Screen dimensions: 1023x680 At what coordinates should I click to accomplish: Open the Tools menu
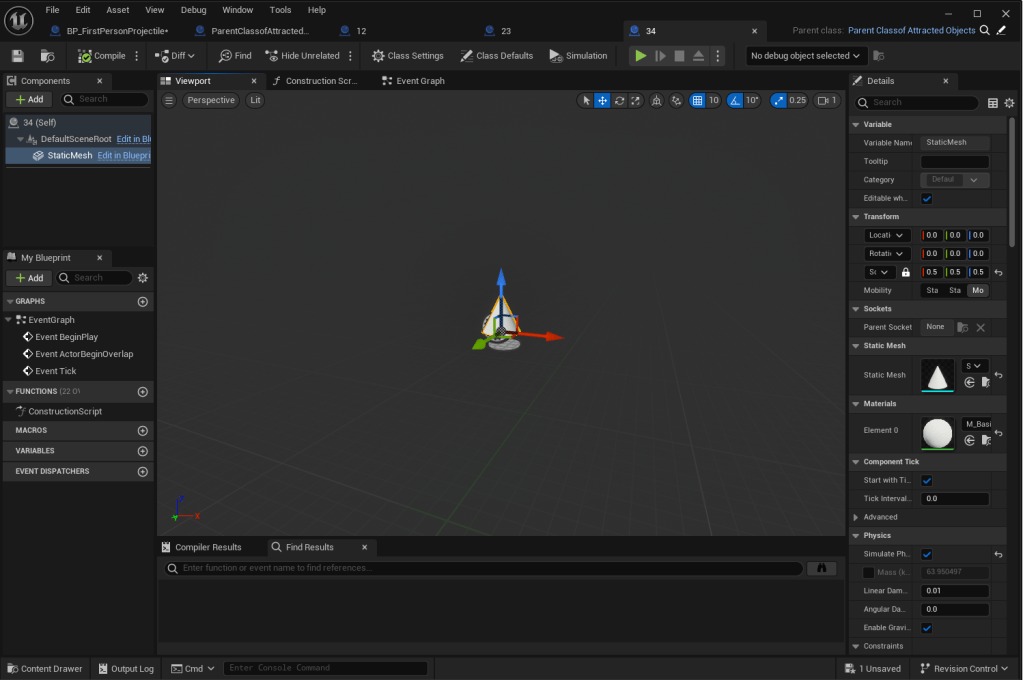(x=280, y=10)
